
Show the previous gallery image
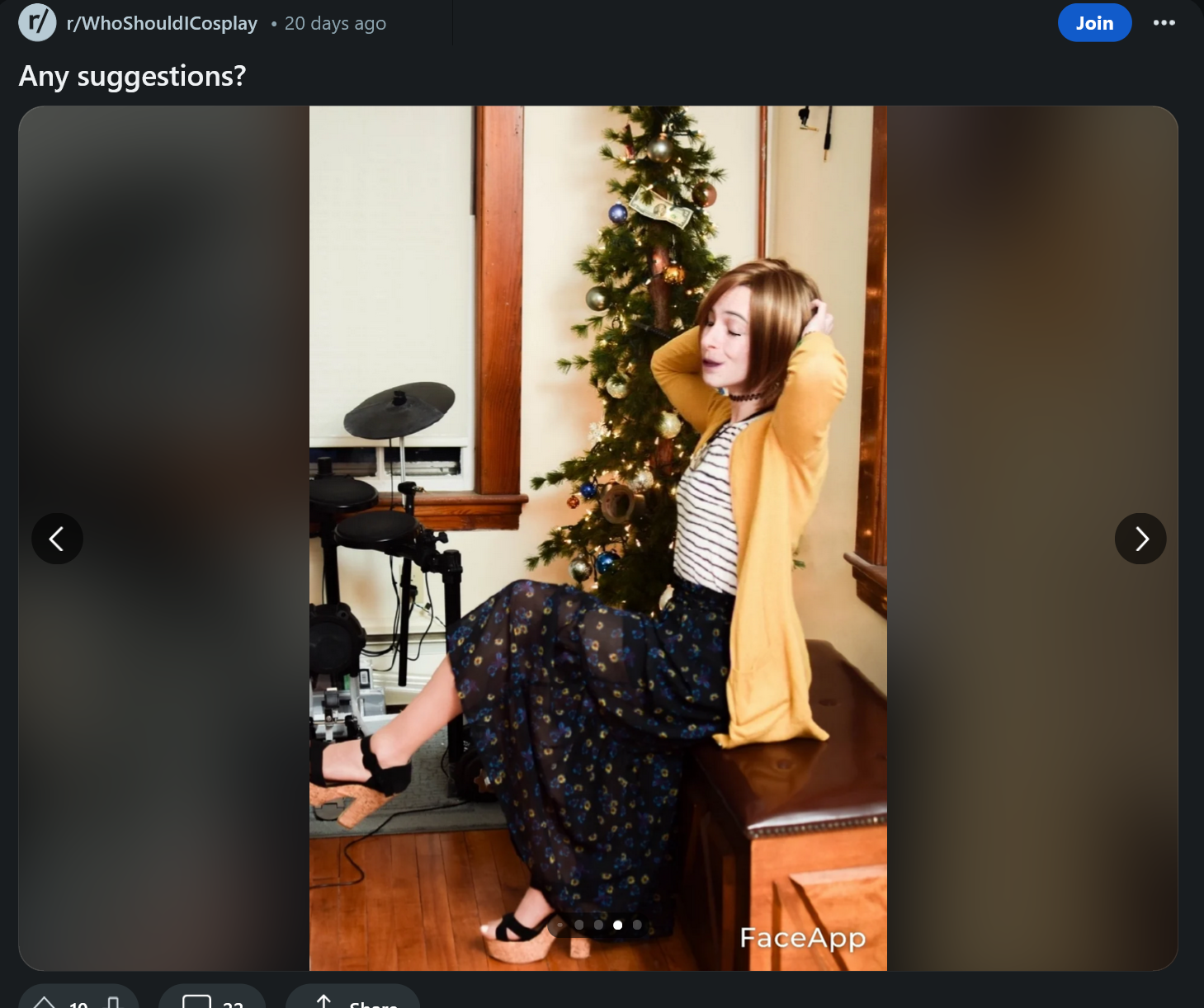click(x=57, y=539)
